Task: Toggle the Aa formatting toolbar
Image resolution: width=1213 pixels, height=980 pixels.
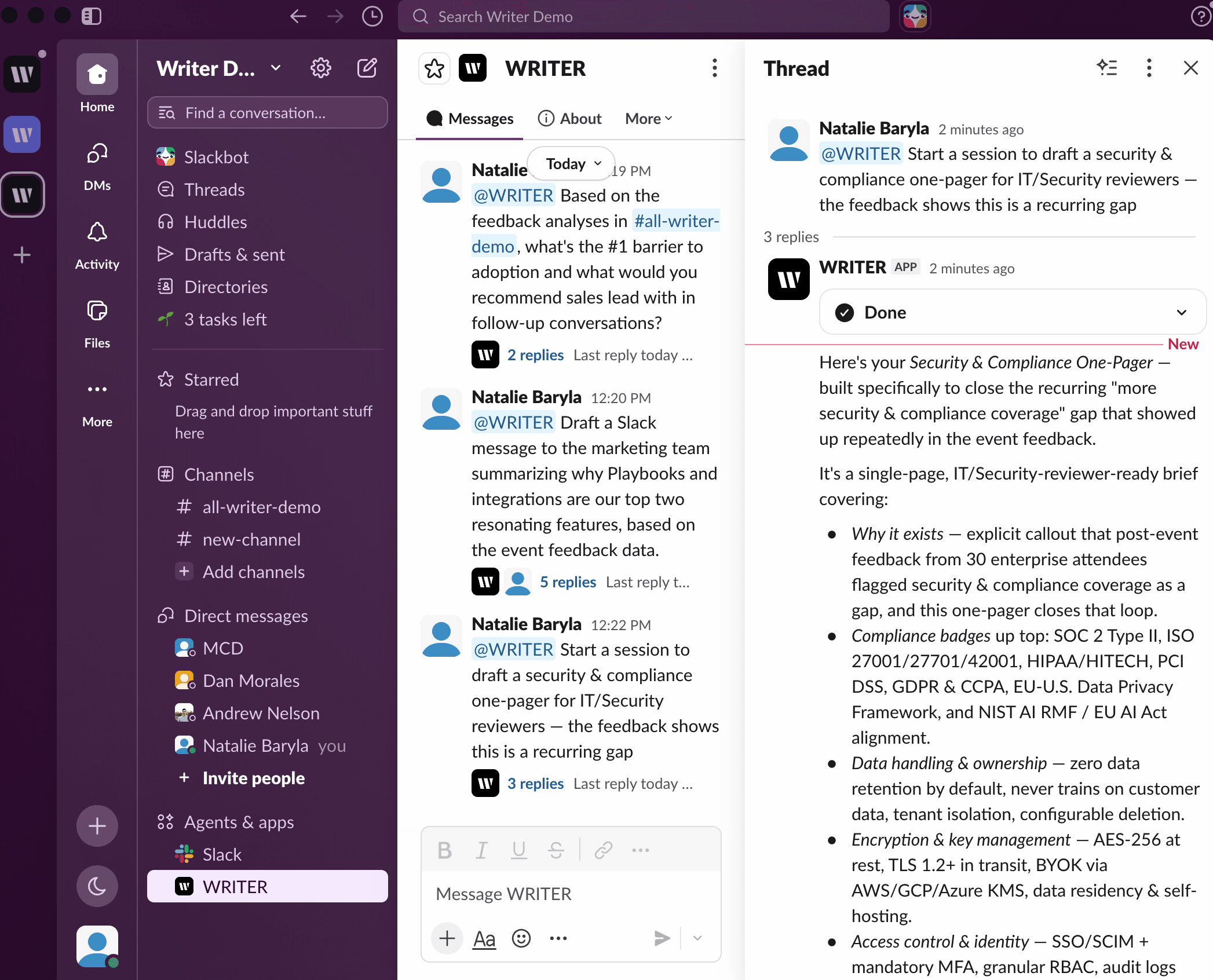Action: coord(484,938)
